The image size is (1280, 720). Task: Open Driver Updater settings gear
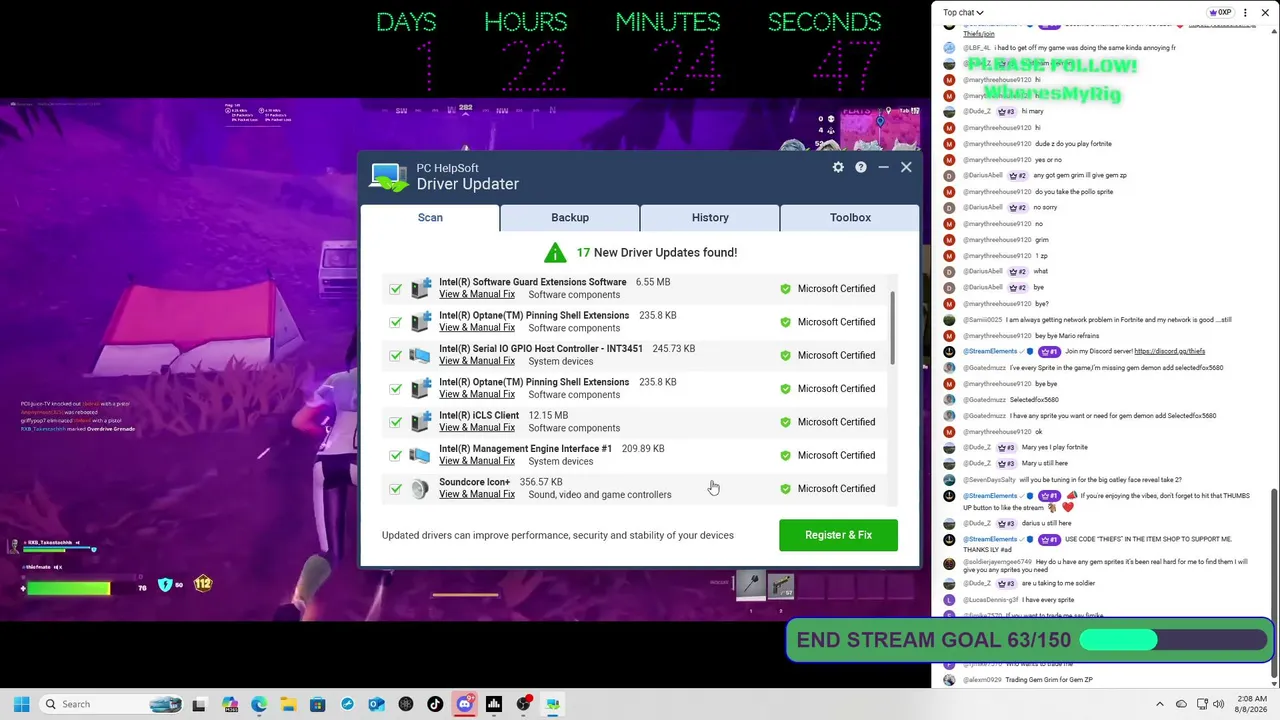838,167
